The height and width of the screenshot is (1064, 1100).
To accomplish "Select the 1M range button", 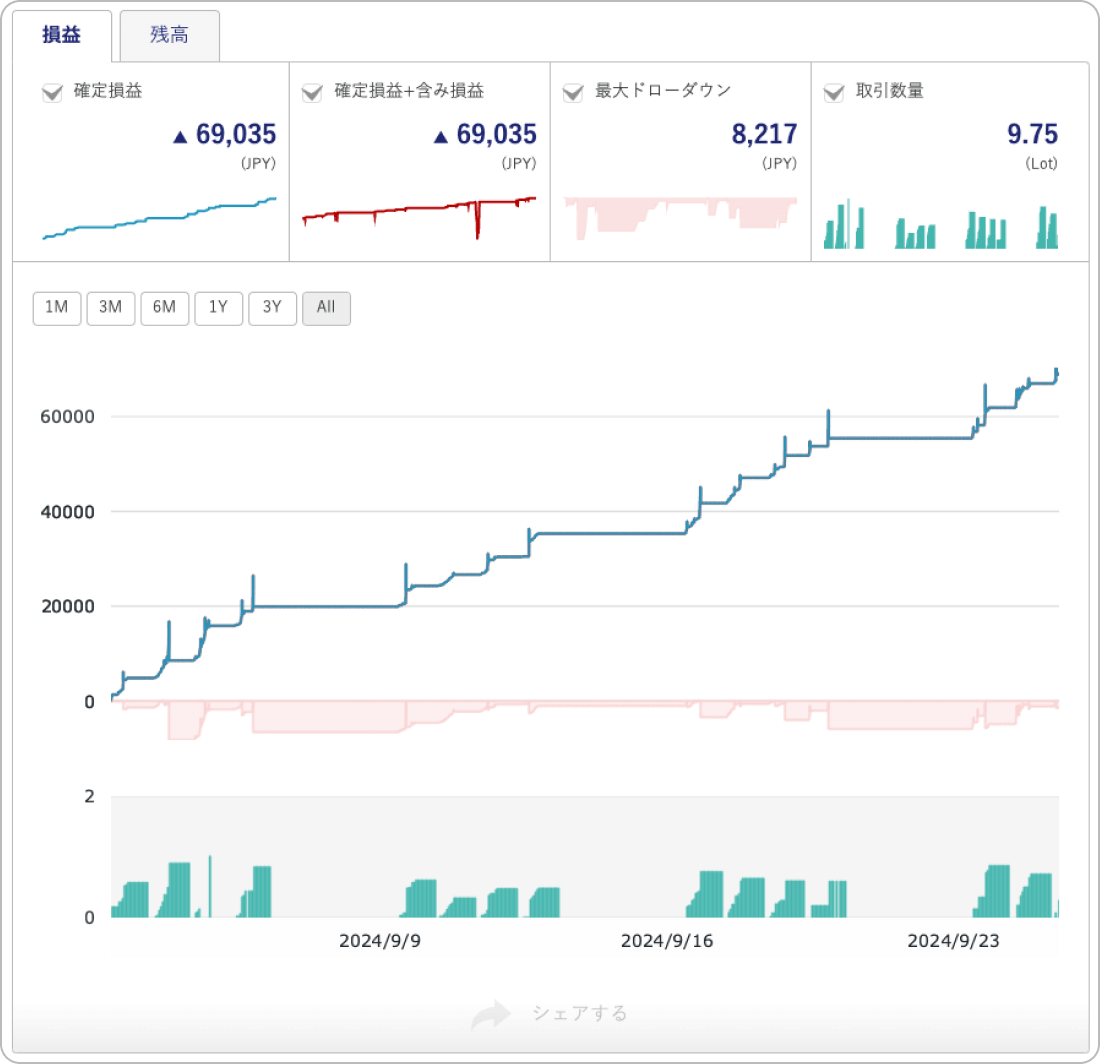I will tap(57, 308).
